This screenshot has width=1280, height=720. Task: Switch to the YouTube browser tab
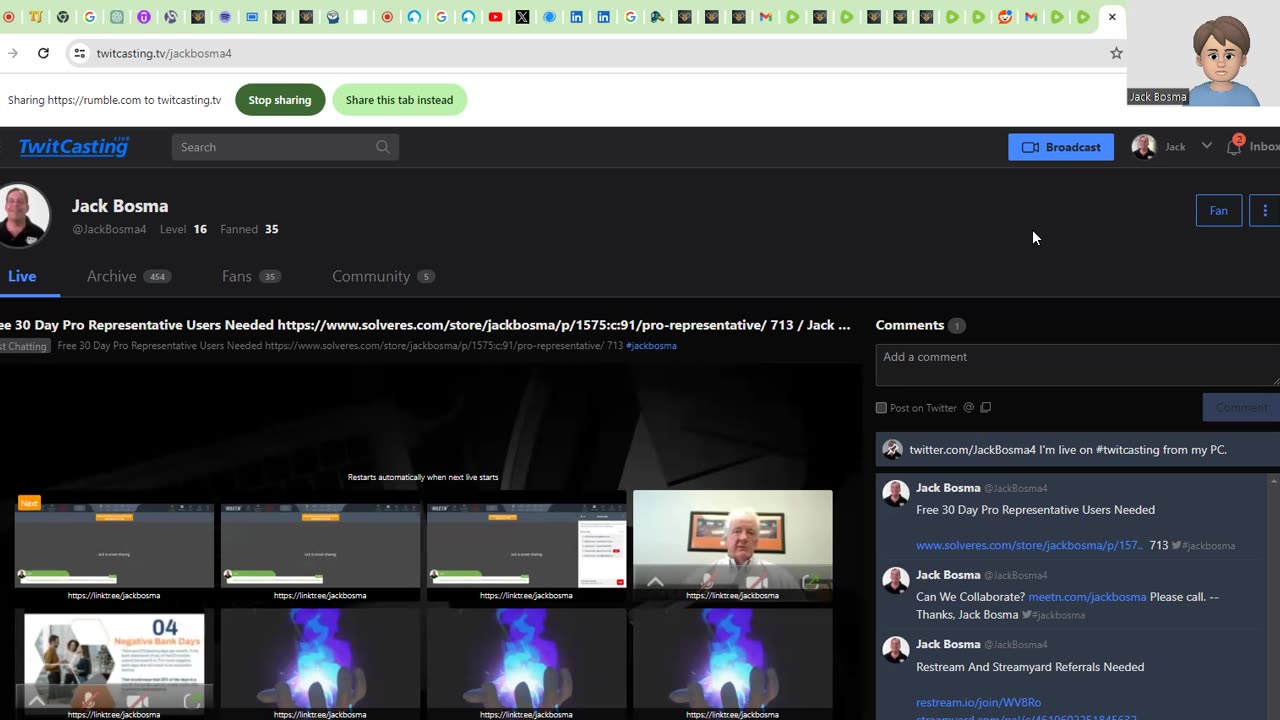495,17
